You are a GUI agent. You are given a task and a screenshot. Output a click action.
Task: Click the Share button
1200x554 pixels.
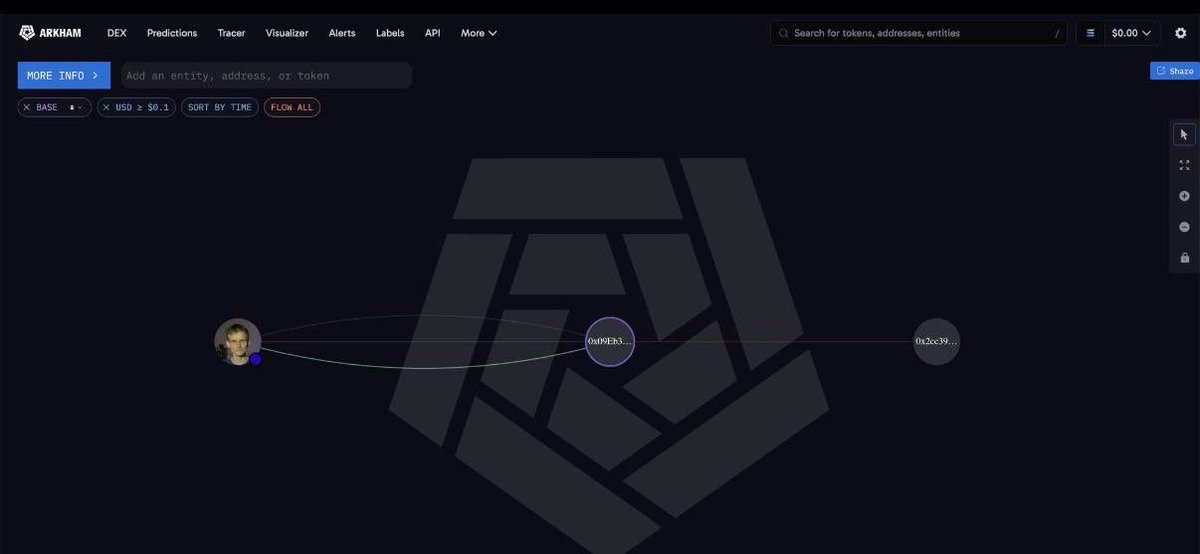pos(1175,71)
